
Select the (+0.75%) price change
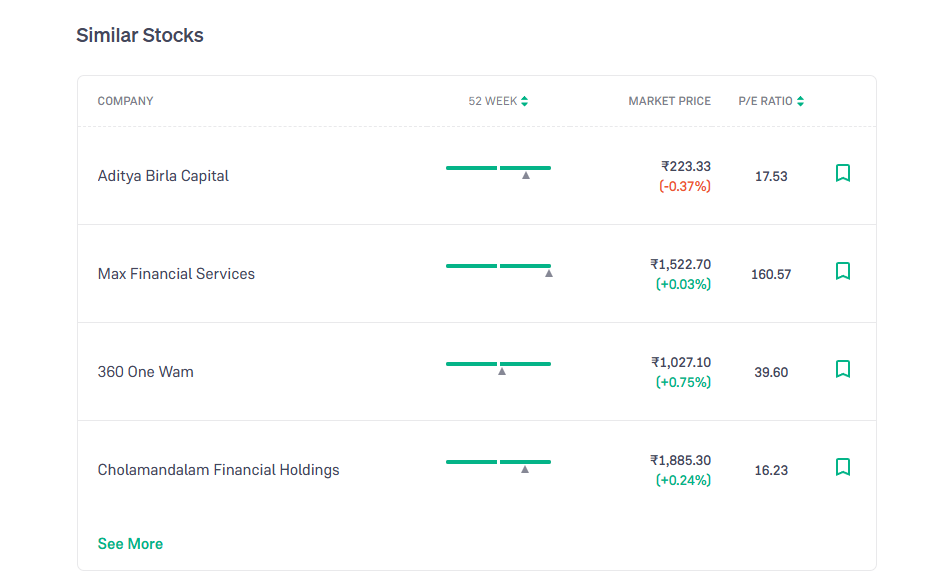tap(683, 382)
